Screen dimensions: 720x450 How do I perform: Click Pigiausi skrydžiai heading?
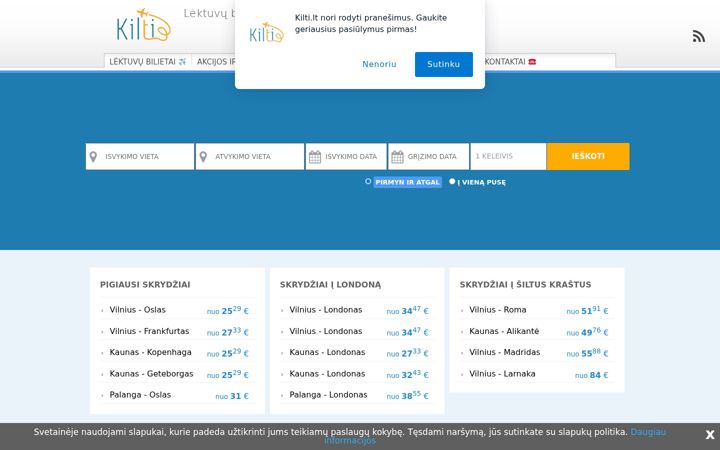[x=145, y=285]
